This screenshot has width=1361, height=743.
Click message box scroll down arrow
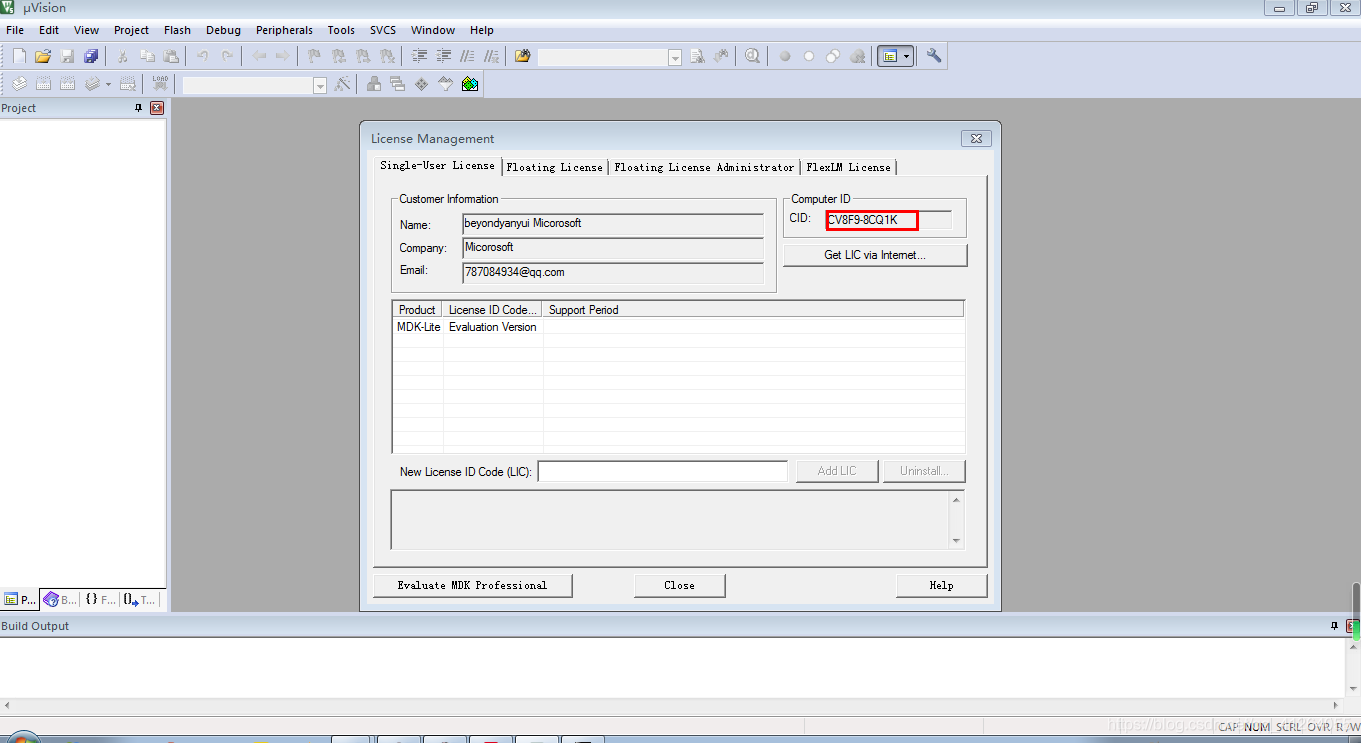coord(957,540)
